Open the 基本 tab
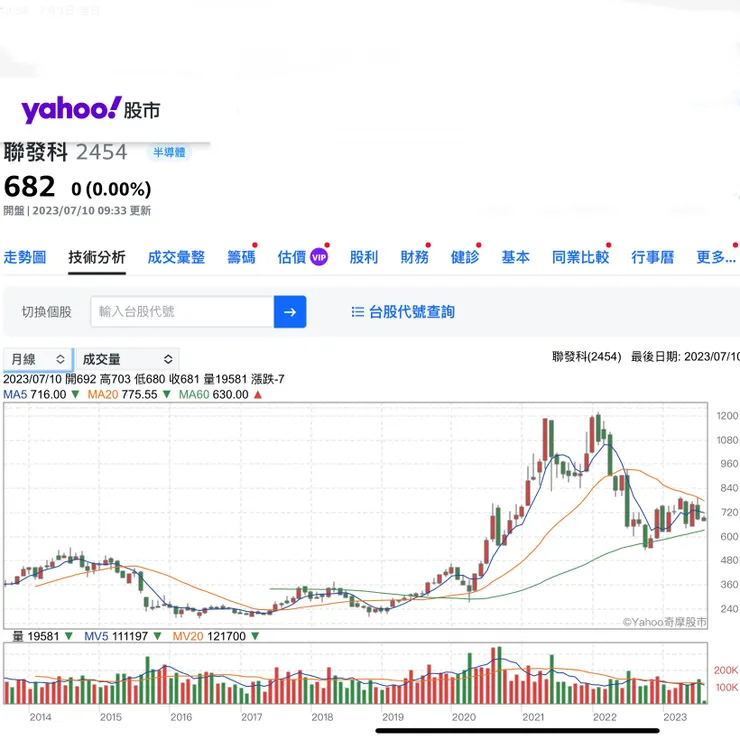Viewport: 740px width, 740px height. (x=515, y=258)
